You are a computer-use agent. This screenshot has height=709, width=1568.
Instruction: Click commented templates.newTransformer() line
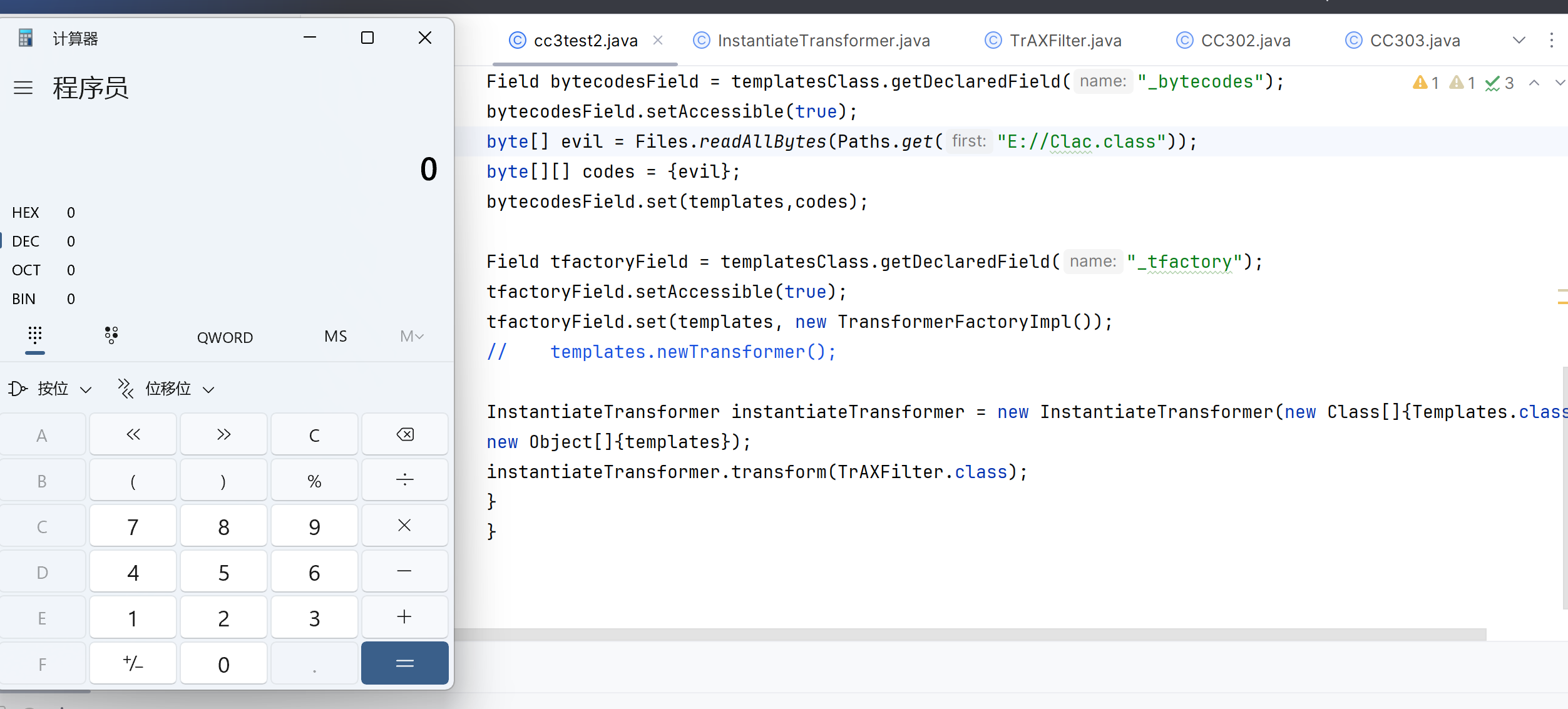click(662, 352)
